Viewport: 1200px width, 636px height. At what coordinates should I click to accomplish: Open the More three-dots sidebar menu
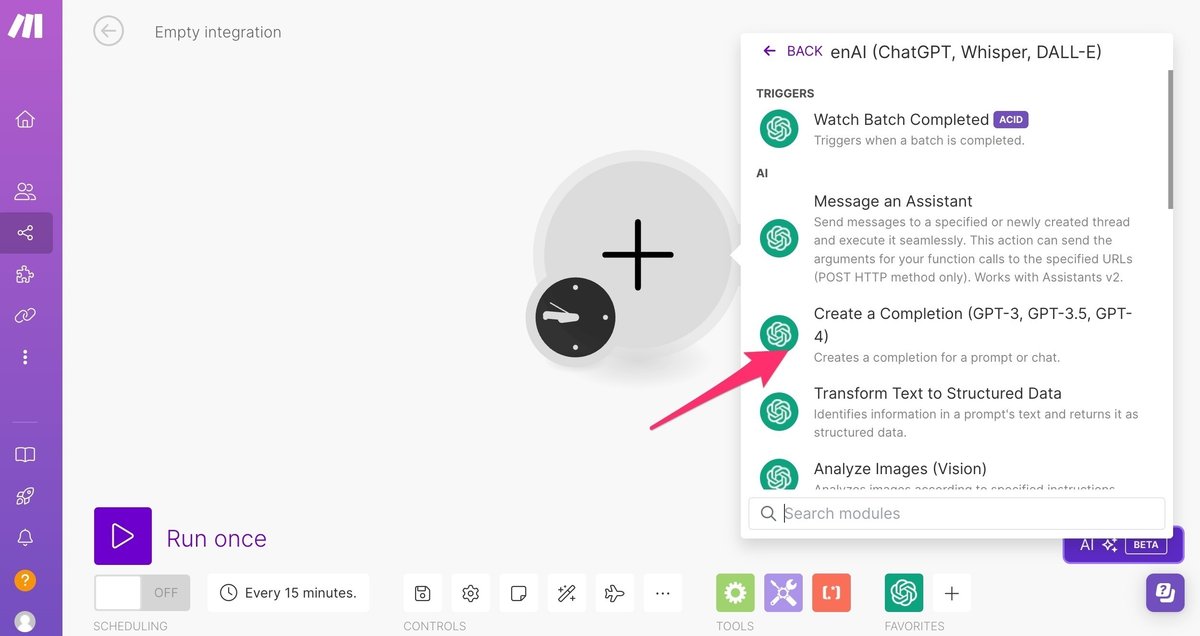(x=25, y=357)
